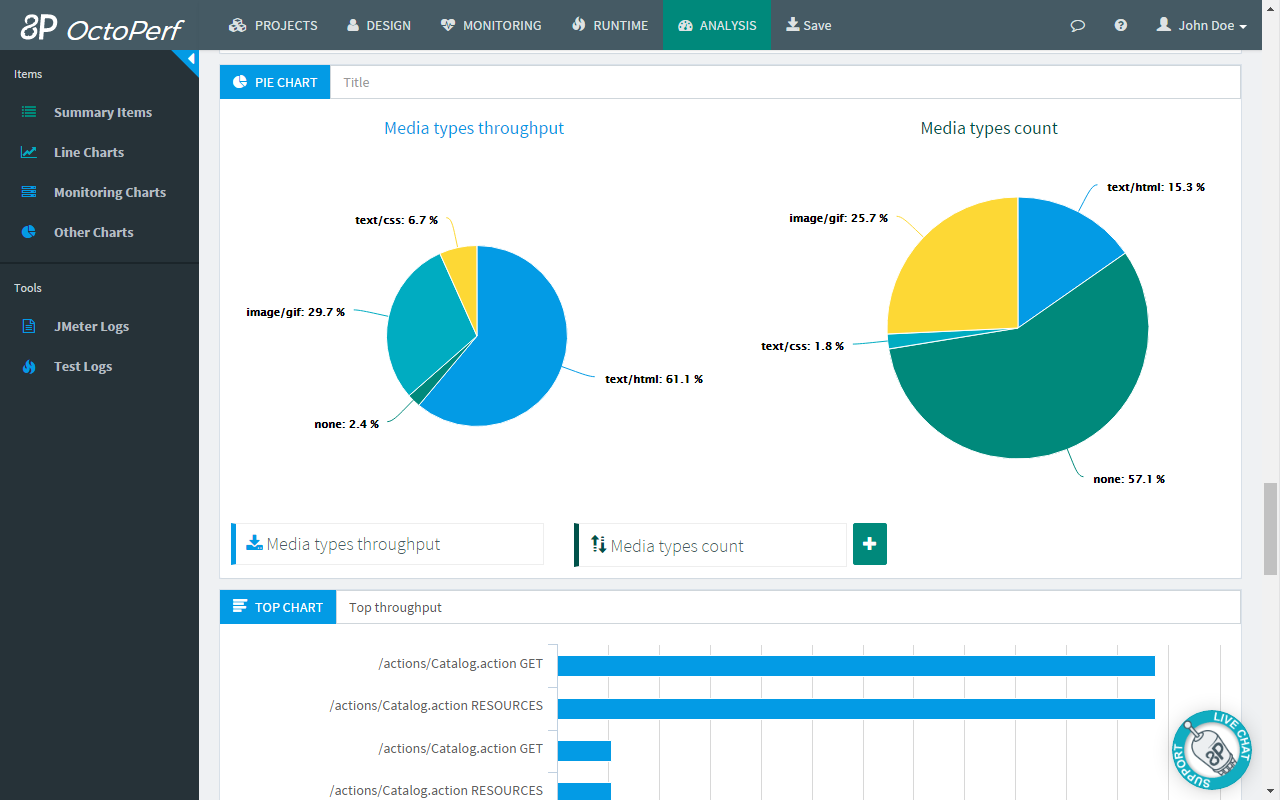Switch to the Analysis tab
1280x800 pixels.
716,26
